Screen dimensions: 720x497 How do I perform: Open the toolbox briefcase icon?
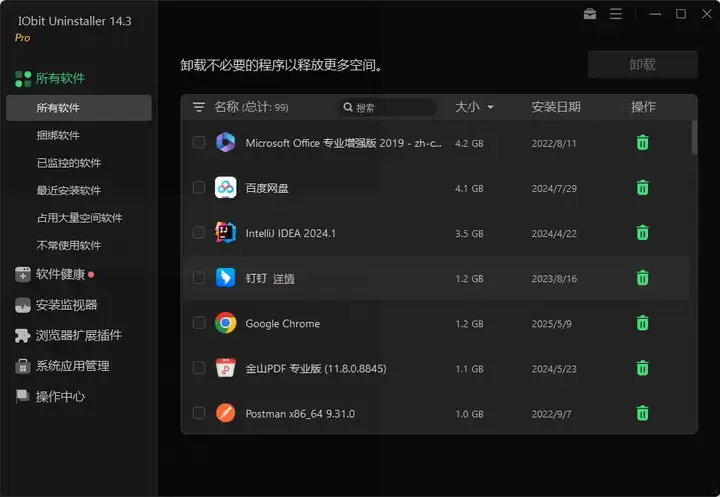590,14
